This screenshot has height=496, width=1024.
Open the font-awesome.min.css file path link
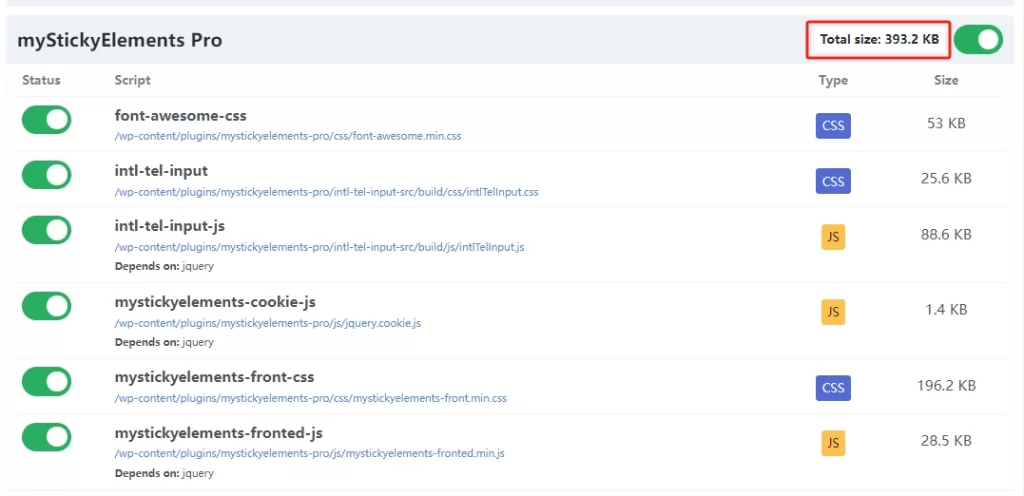(x=288, y=136)
